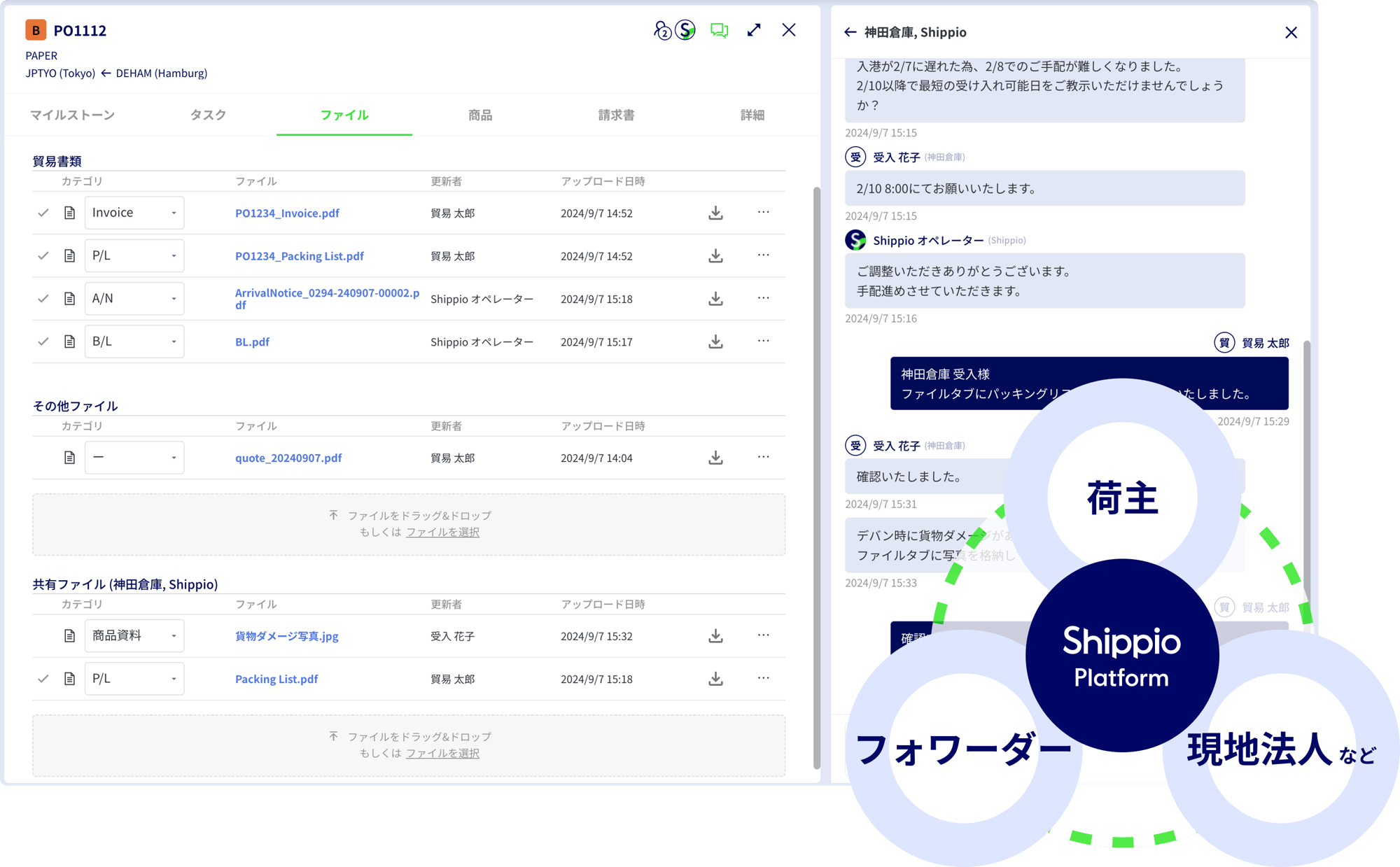Open more options for shared Packing List.pdf
1400x867 pixels.
pyautogui.click(x=763, y=678)
